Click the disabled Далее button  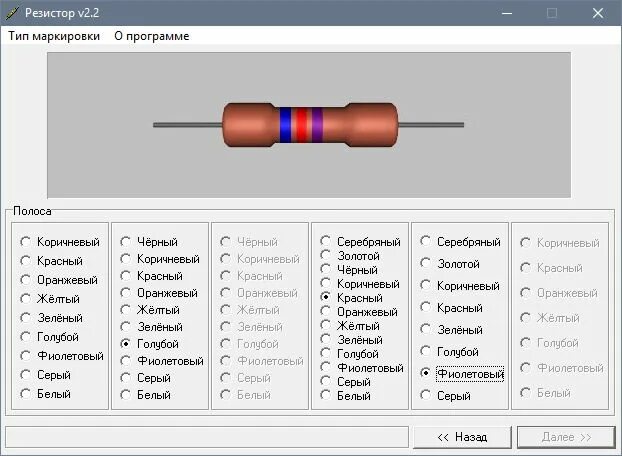(566, 437)
